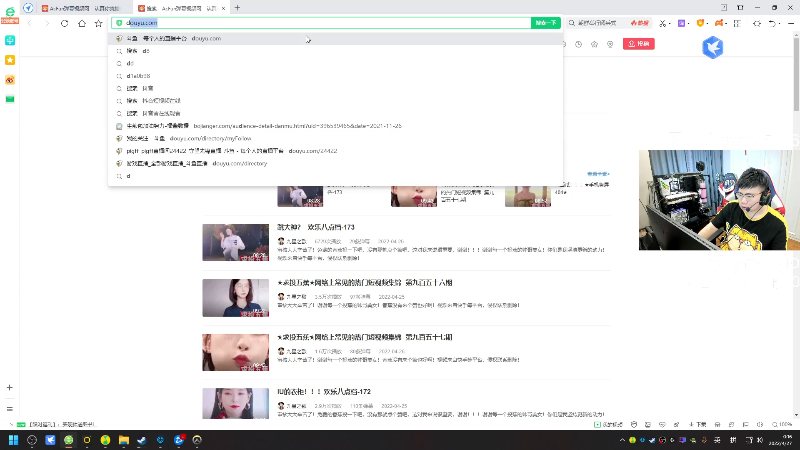This screenshot has width=800, height=450.
Task: Open the history clock icon on page header
Action: click(x=579, y=44)
